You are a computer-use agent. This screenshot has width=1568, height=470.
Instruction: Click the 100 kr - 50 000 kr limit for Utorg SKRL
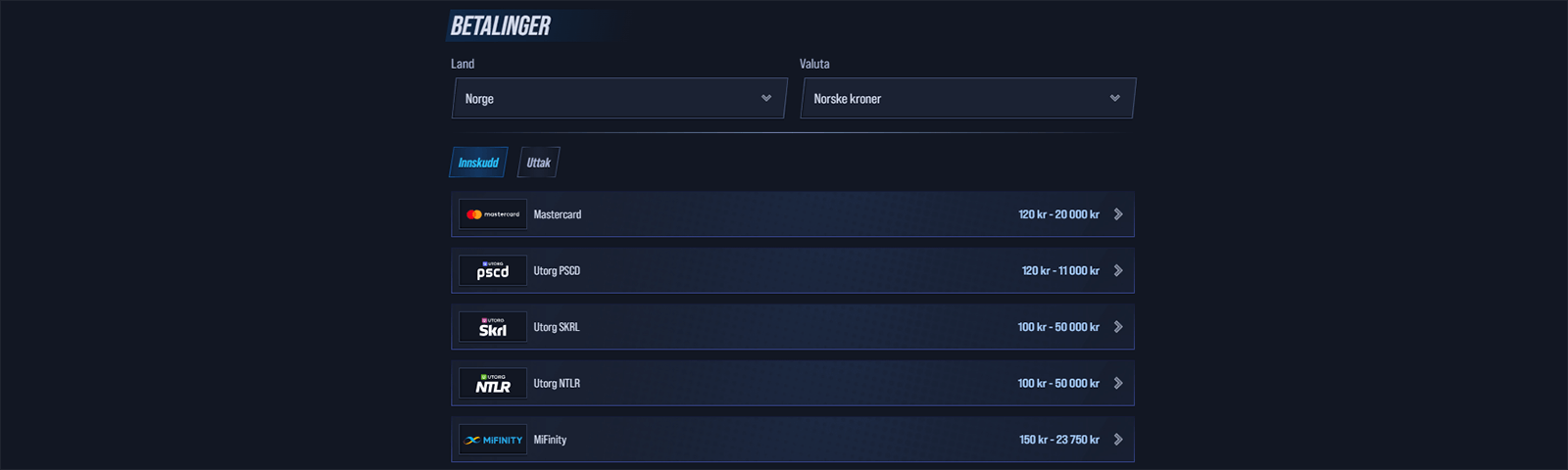point(1058,327)
